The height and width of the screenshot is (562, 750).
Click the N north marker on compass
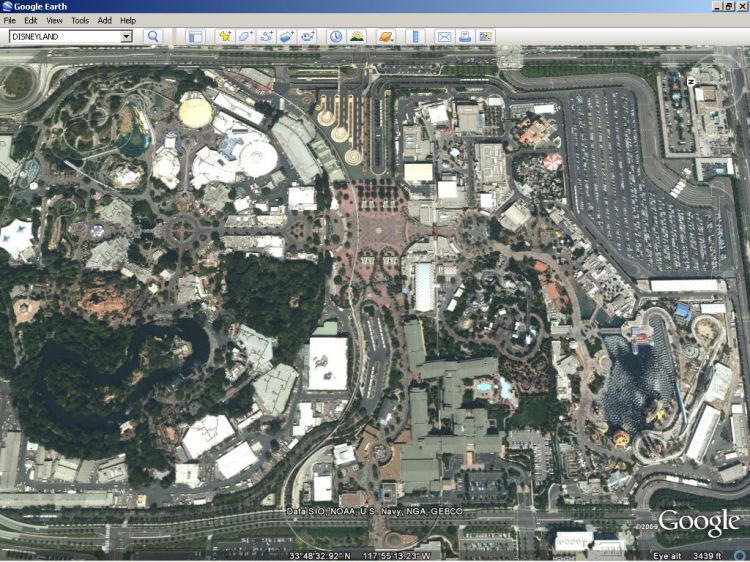point(690,82)
